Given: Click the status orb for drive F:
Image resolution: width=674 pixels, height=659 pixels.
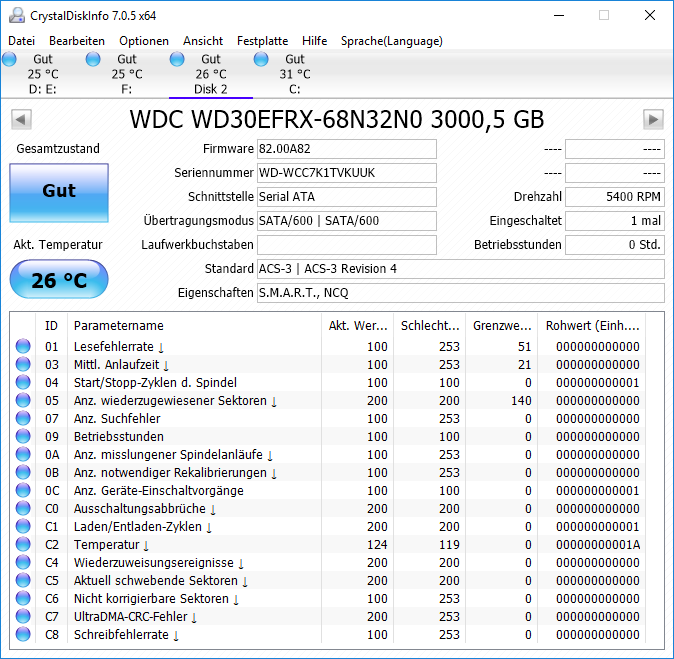Looking at the screenshot, I should coord(93,59).
